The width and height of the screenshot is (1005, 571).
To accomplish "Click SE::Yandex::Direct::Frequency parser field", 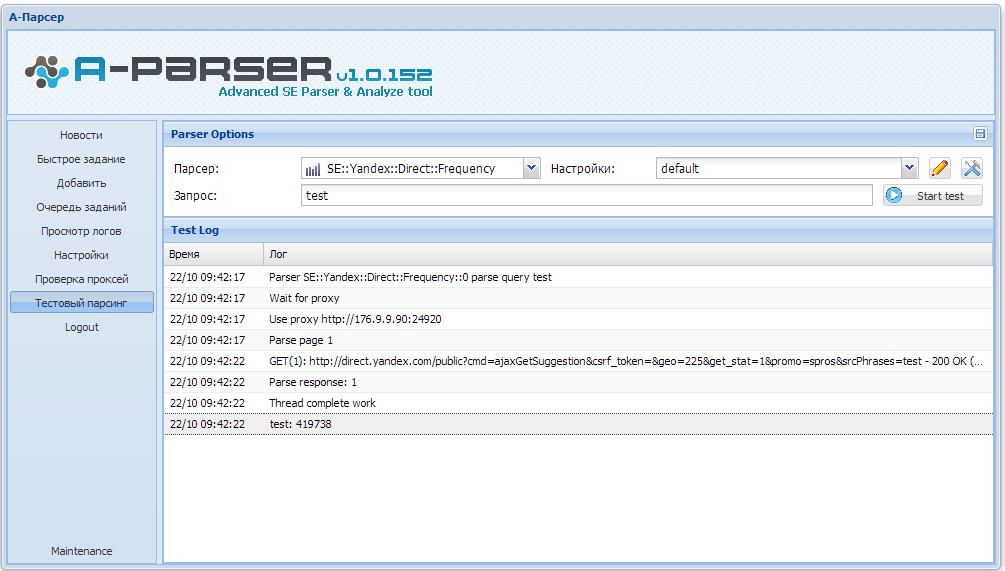I will [x=411, y=169].
